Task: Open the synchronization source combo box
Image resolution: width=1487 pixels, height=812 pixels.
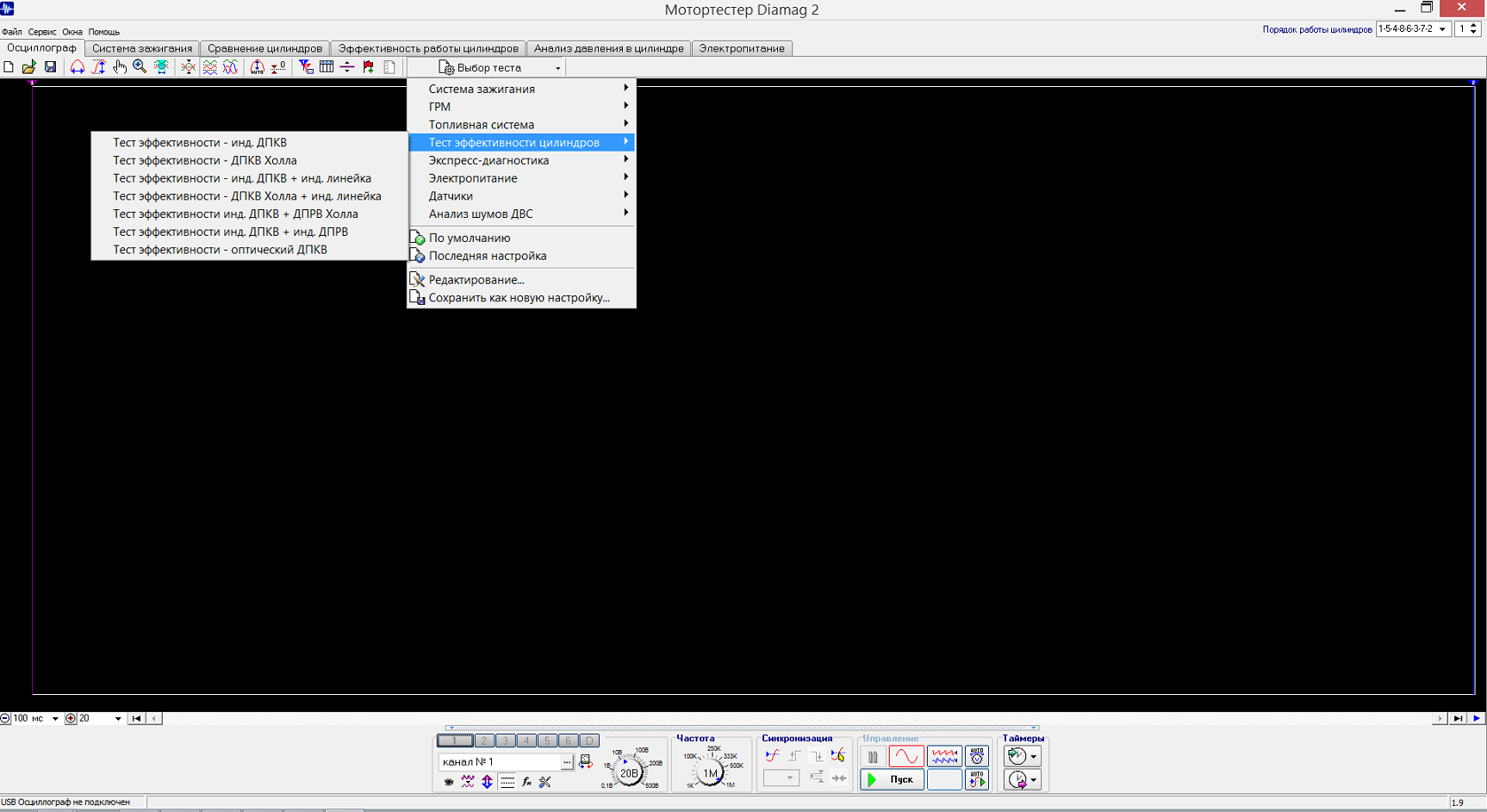Action: pos(781,778)
